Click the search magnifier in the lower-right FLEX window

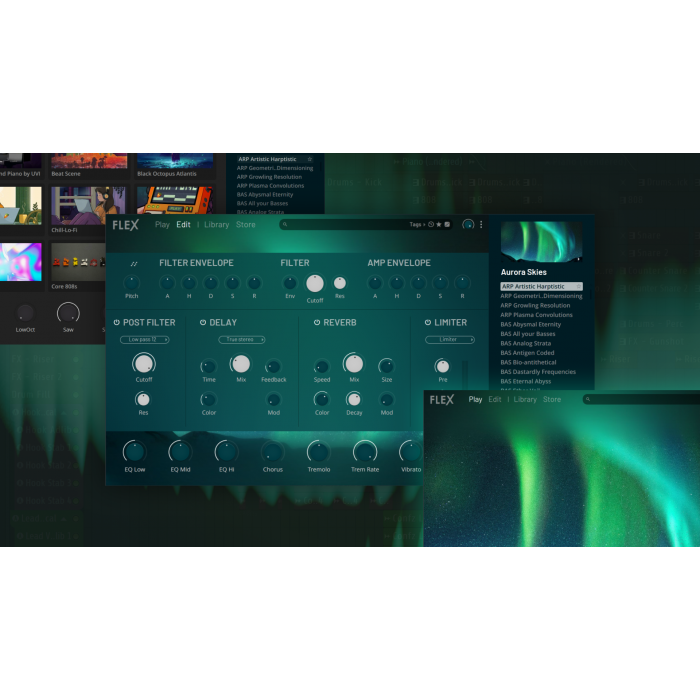coord(588,399)
